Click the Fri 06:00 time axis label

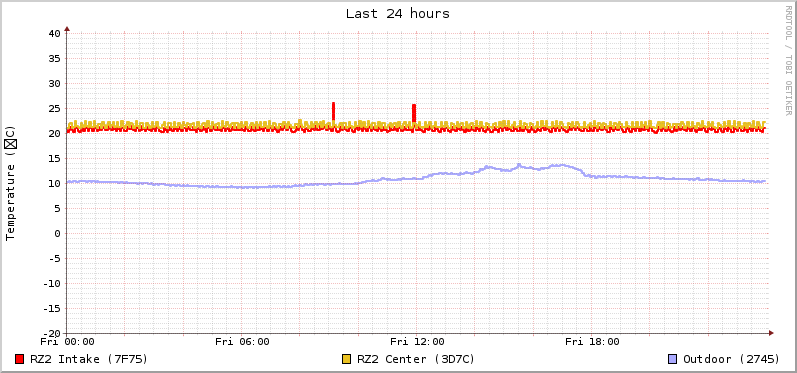click(242, 342)
